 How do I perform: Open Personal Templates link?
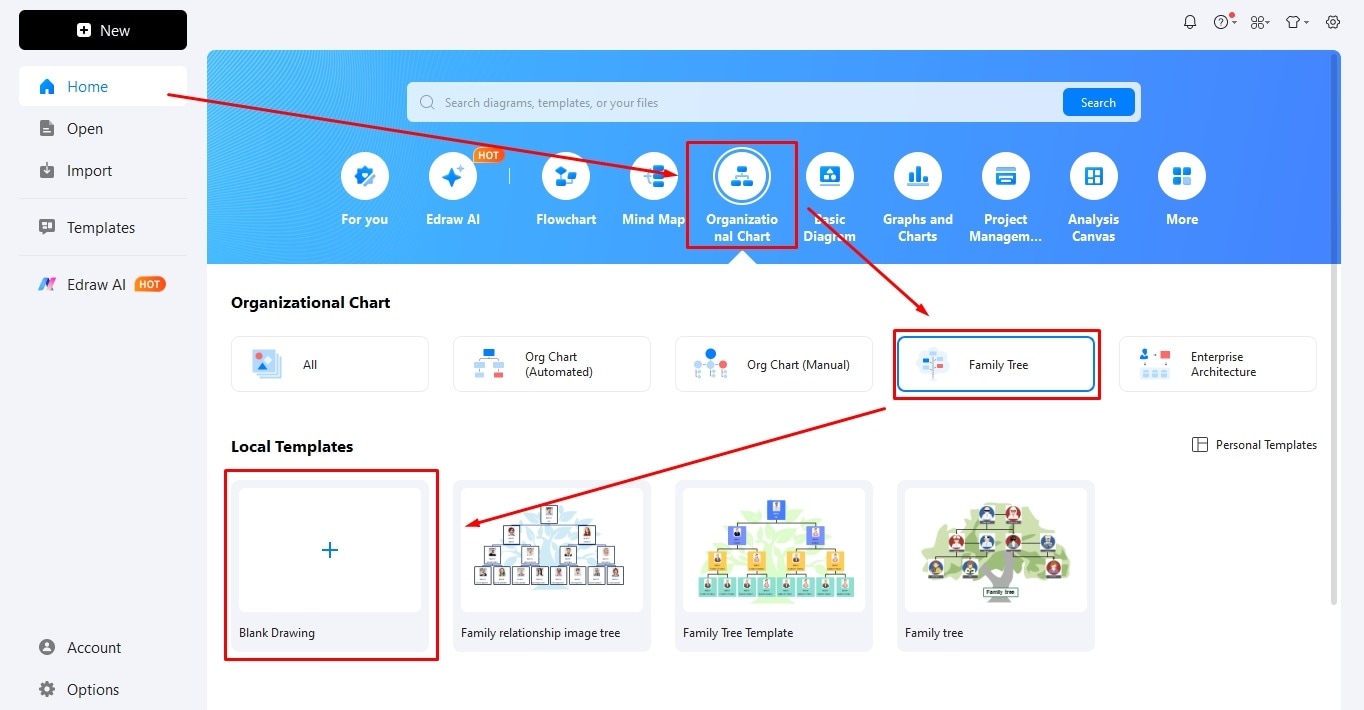[1255, 445]
